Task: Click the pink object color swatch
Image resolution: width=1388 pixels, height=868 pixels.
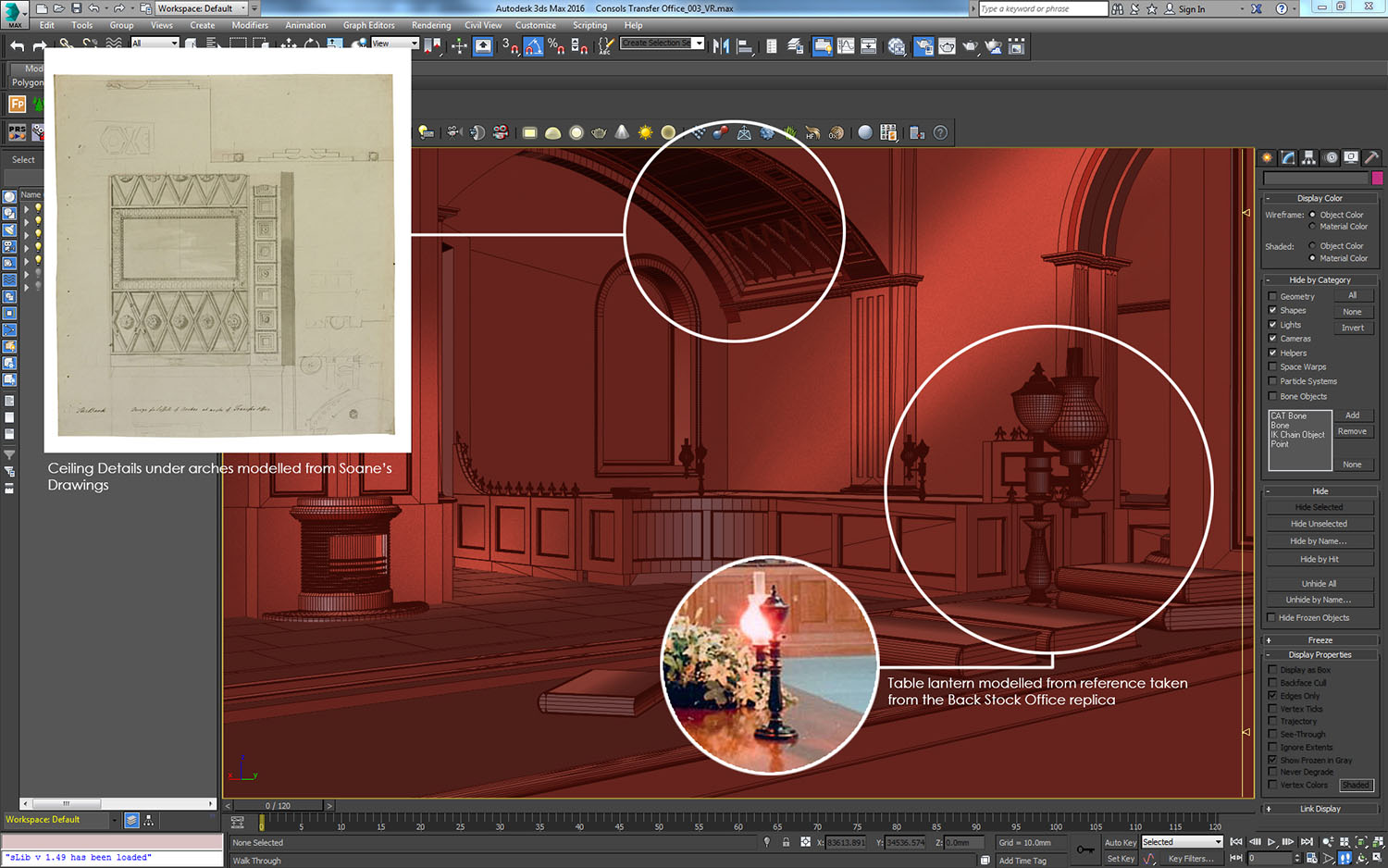Action: (x=1377, y=178)
